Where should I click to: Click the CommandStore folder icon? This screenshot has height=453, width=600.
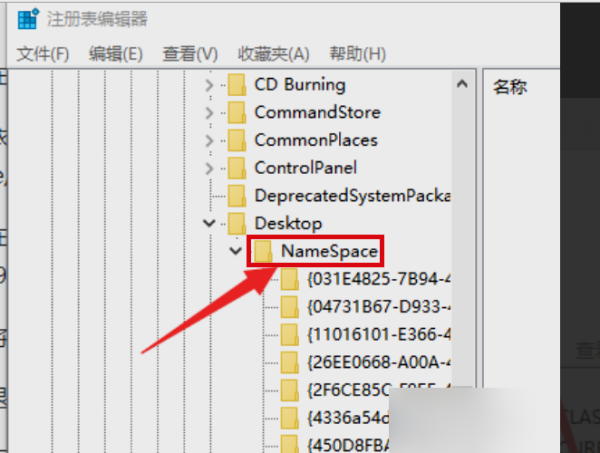[237, 112]
